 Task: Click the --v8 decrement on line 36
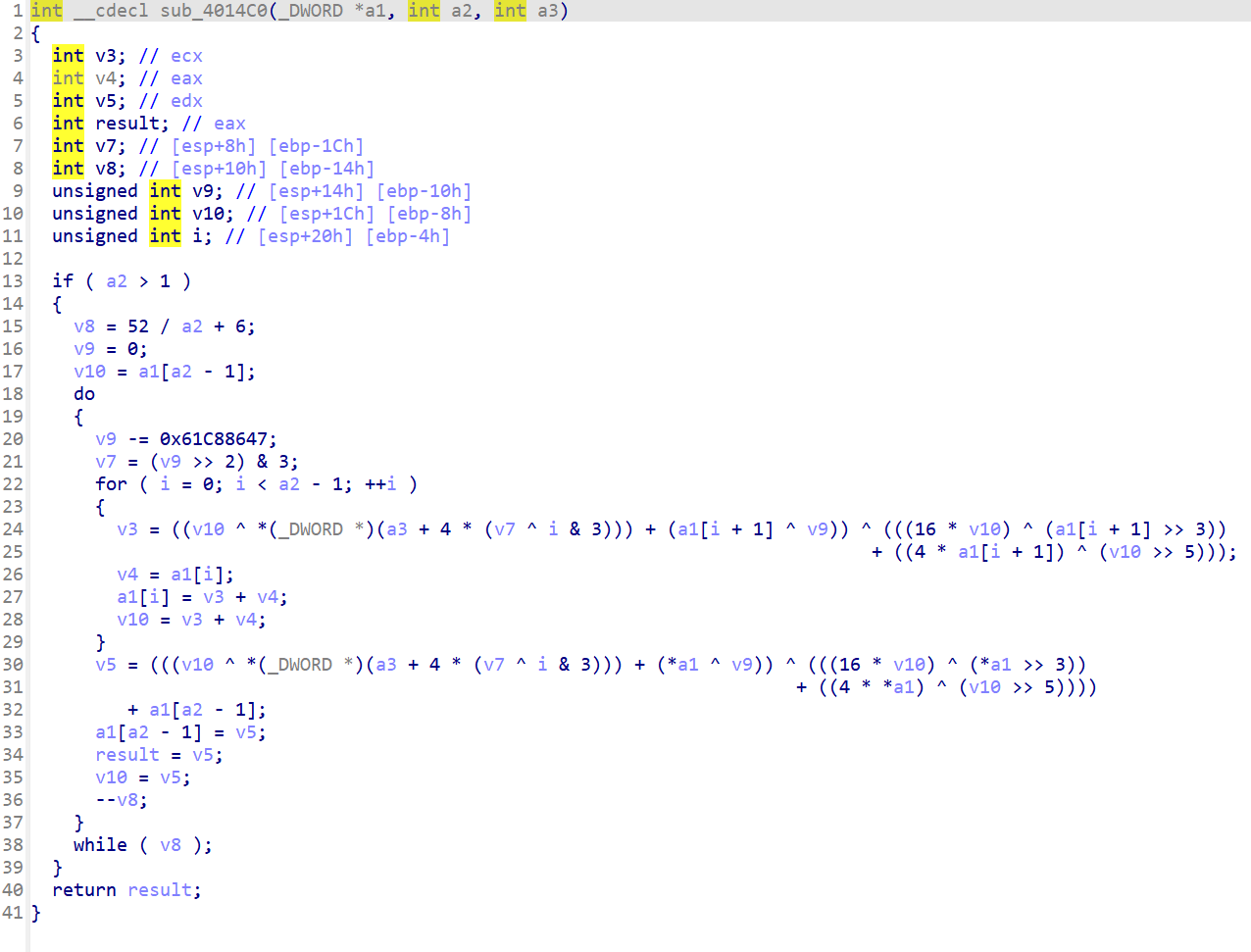122,800
